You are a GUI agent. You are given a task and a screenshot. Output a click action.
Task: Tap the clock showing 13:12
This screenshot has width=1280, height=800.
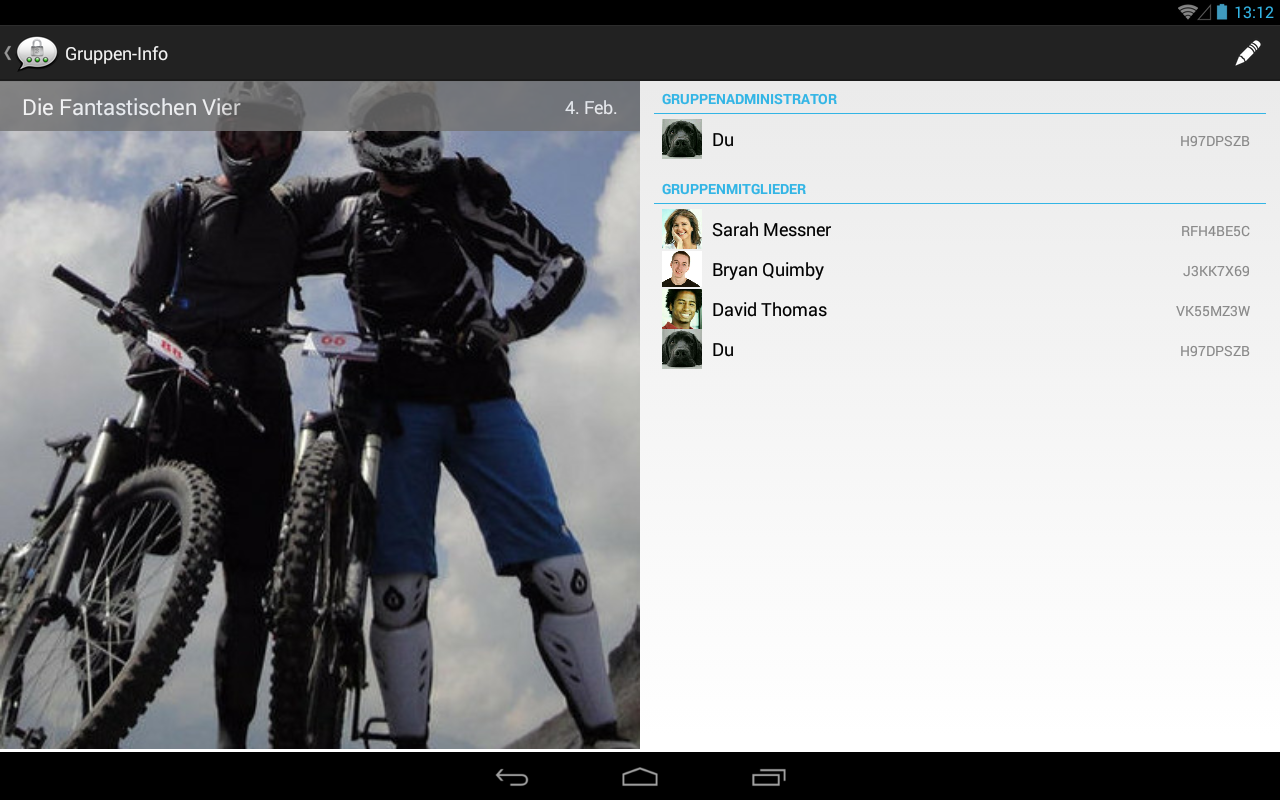pos(1254,12)
